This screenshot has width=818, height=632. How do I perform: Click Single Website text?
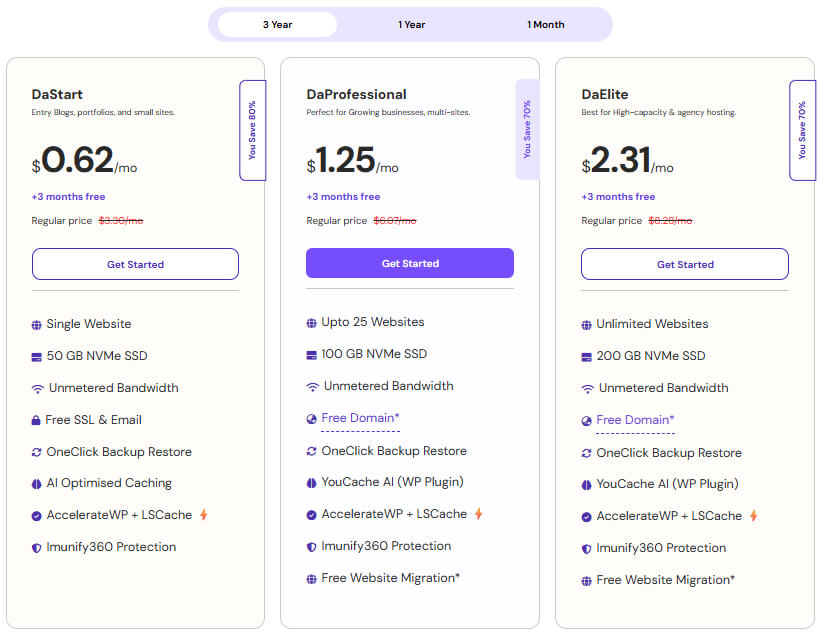coord(89,324)
